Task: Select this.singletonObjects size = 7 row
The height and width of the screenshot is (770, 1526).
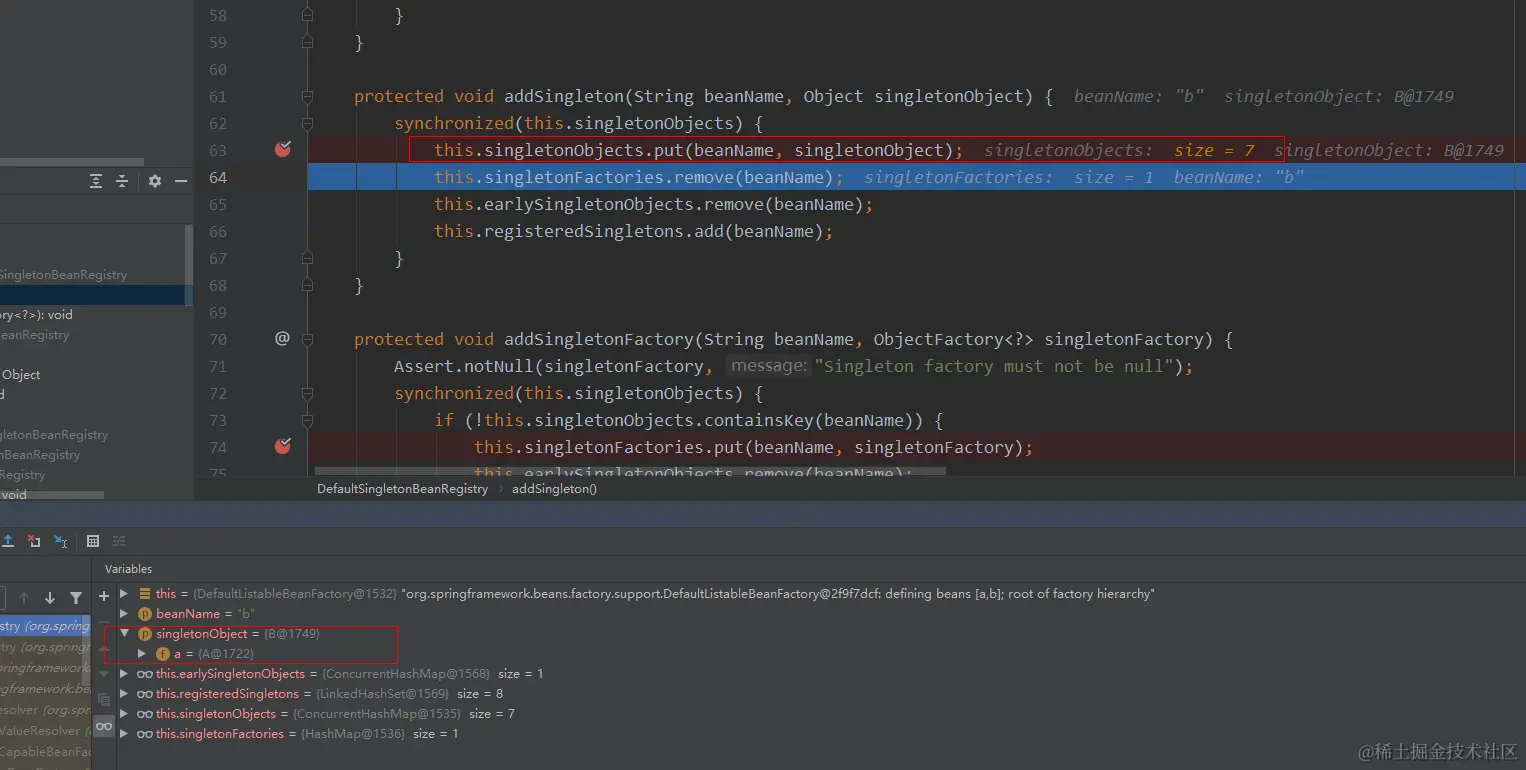Action: (821, 714)
